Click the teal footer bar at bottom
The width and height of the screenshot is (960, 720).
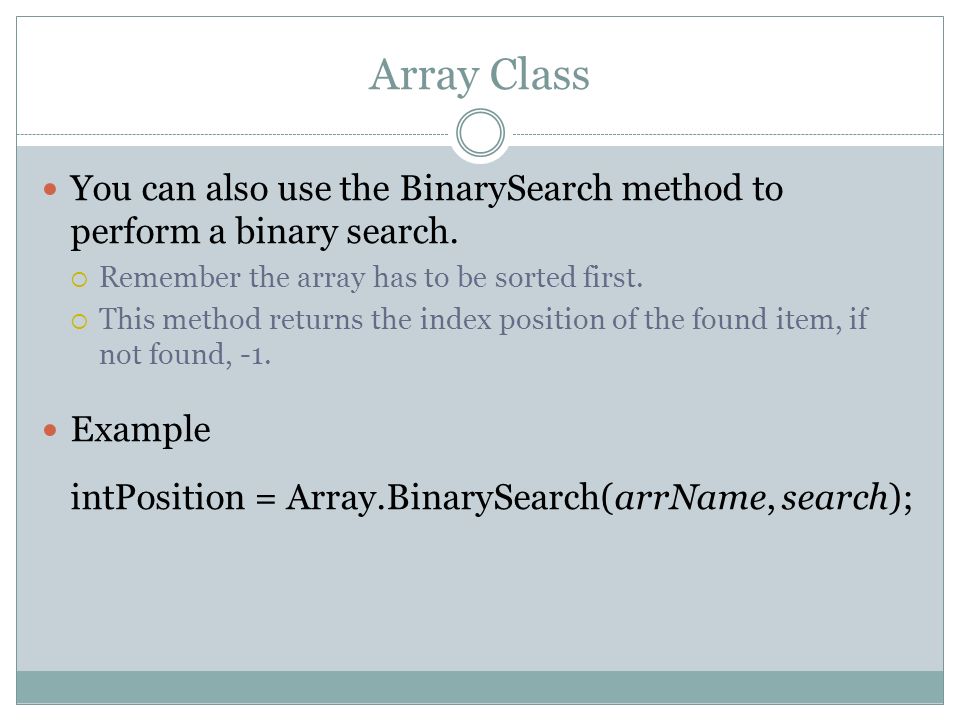pyautogui.click(x=480, y=687)
